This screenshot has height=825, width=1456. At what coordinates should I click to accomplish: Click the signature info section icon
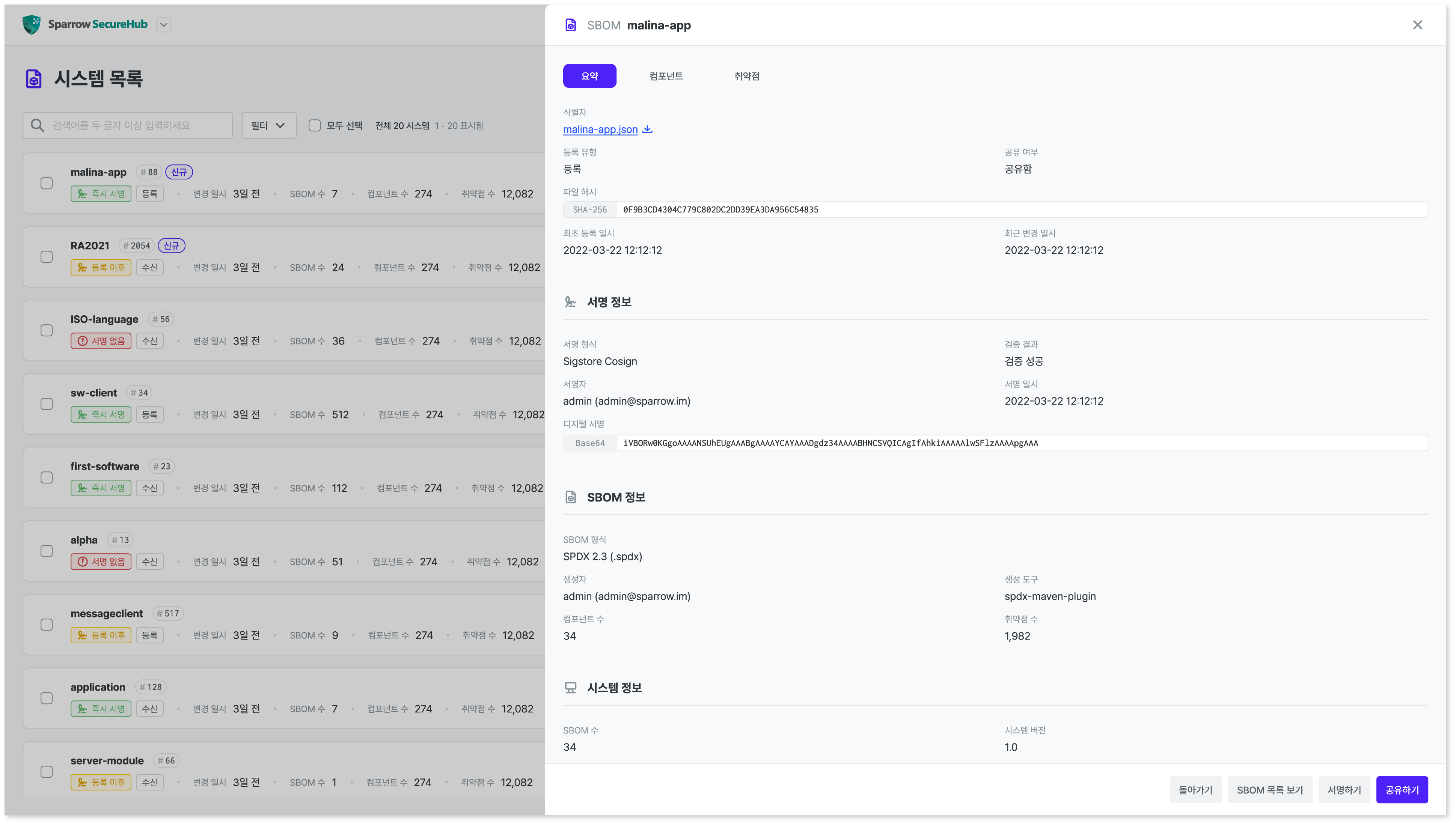571,302
